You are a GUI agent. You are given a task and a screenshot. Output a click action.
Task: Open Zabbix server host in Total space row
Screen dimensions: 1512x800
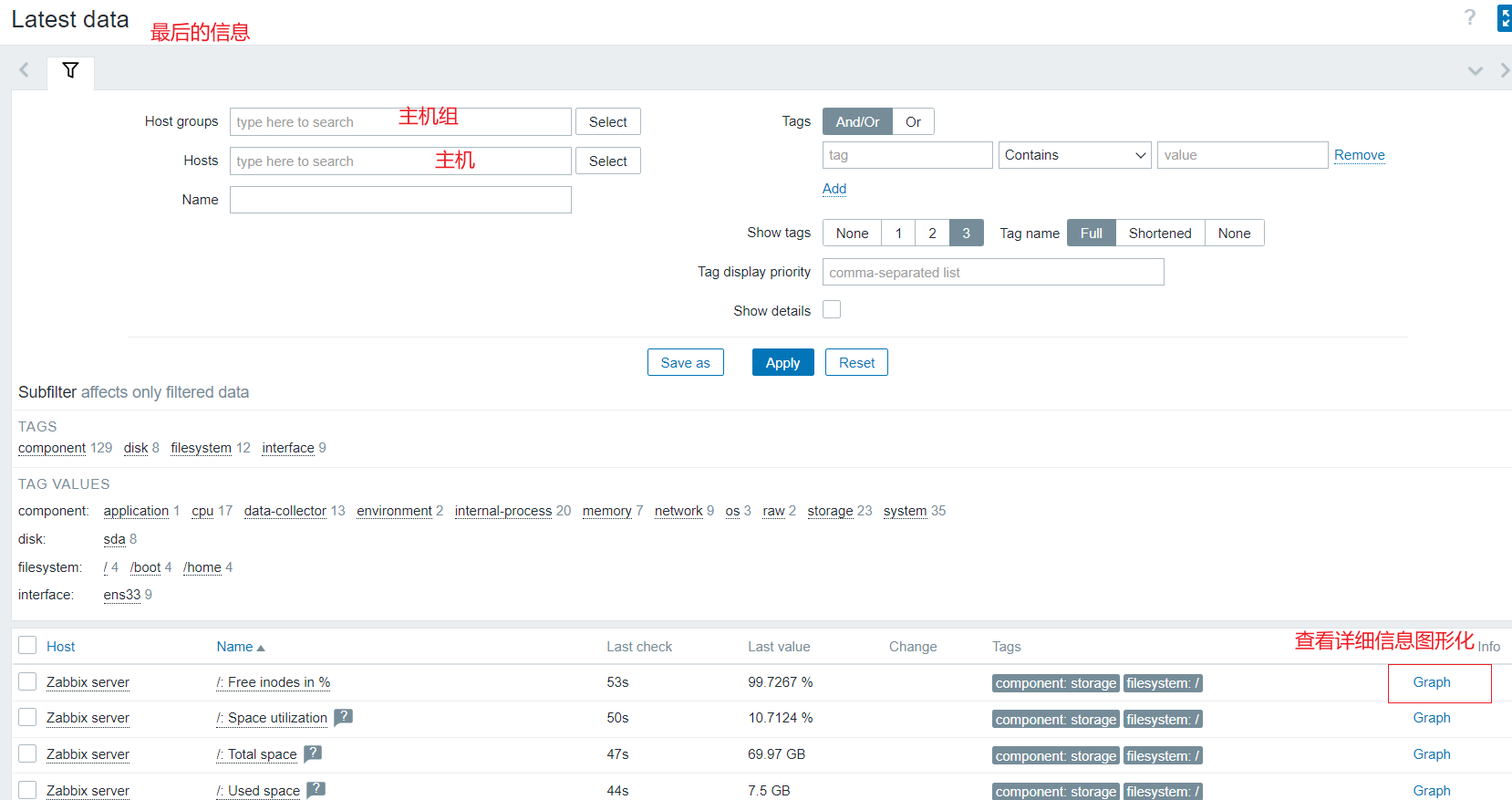tap(88, 754)
